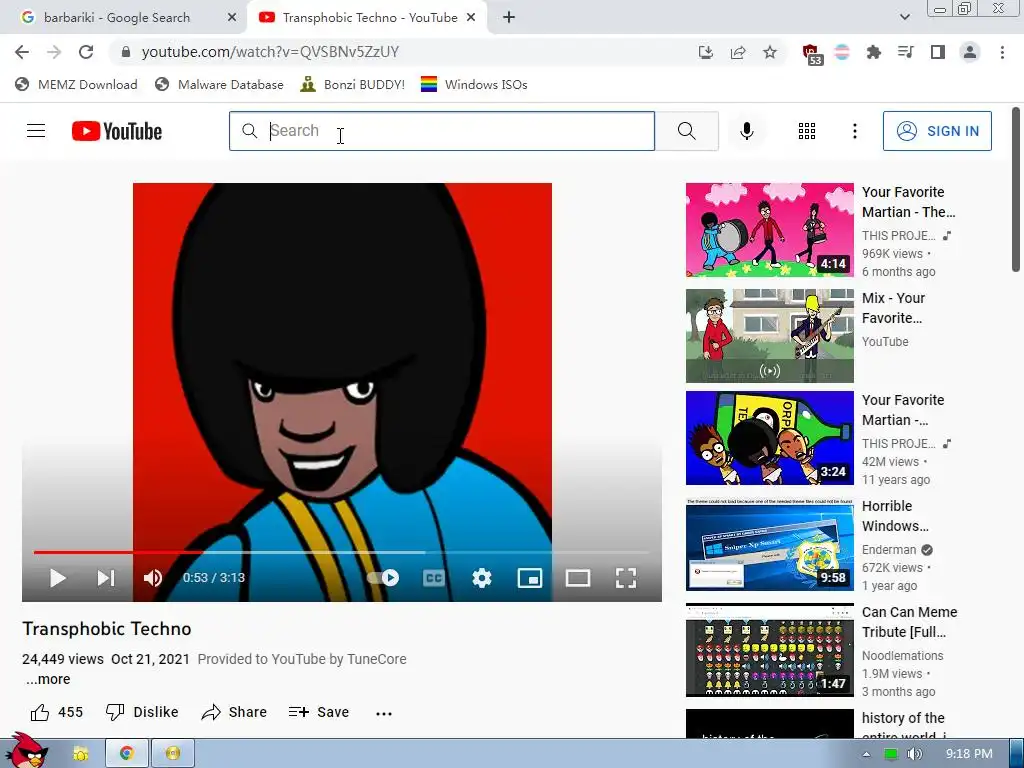This screenshot has height=768, width=1024.
Task: Share this page icon in address bar
Action: 738,52
